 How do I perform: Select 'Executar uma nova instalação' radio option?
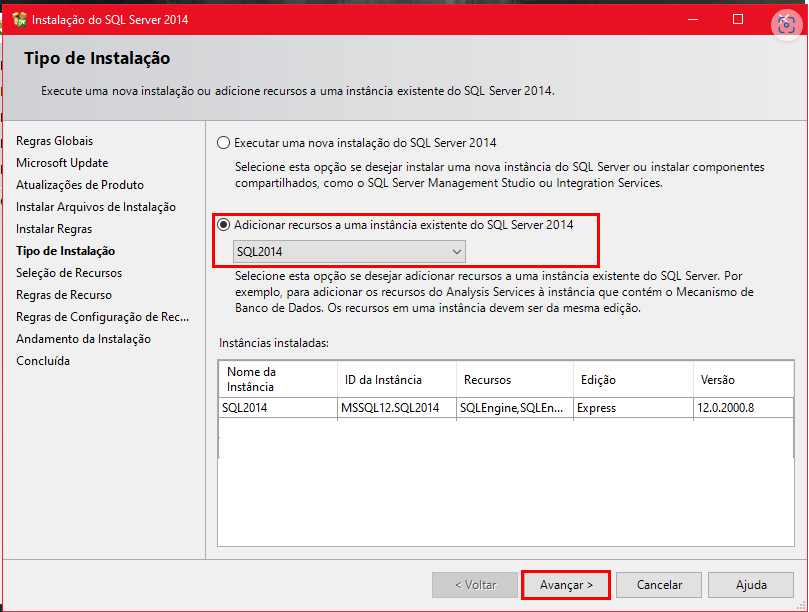coord(224,143)
